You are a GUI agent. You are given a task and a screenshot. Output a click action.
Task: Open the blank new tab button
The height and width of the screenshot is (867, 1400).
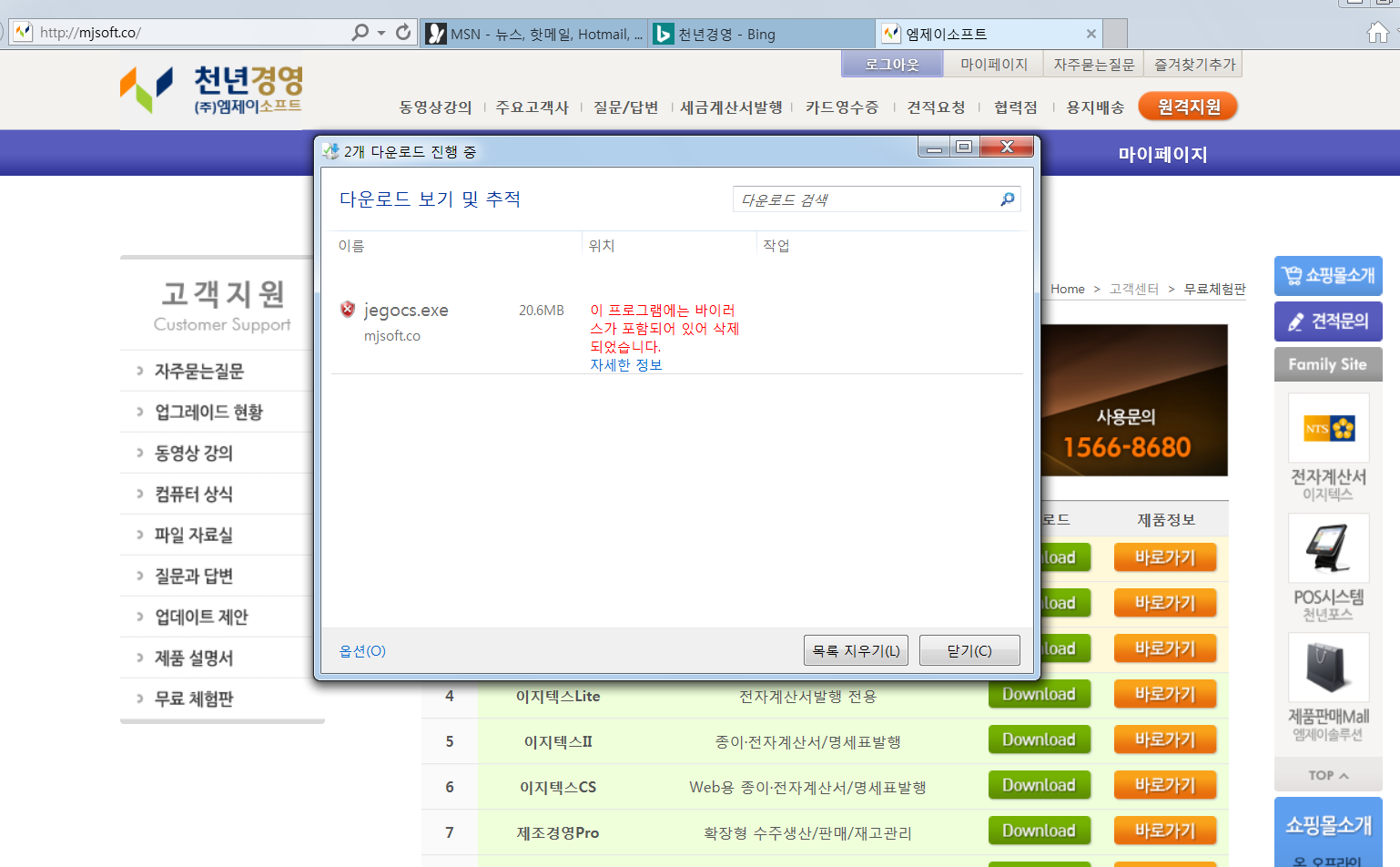(x=1115, y=34)
